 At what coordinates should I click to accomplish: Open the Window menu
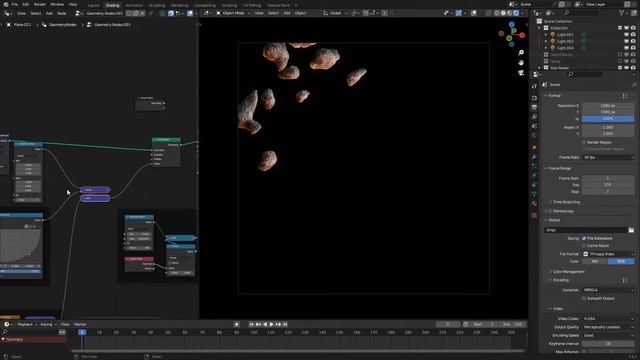57,4
